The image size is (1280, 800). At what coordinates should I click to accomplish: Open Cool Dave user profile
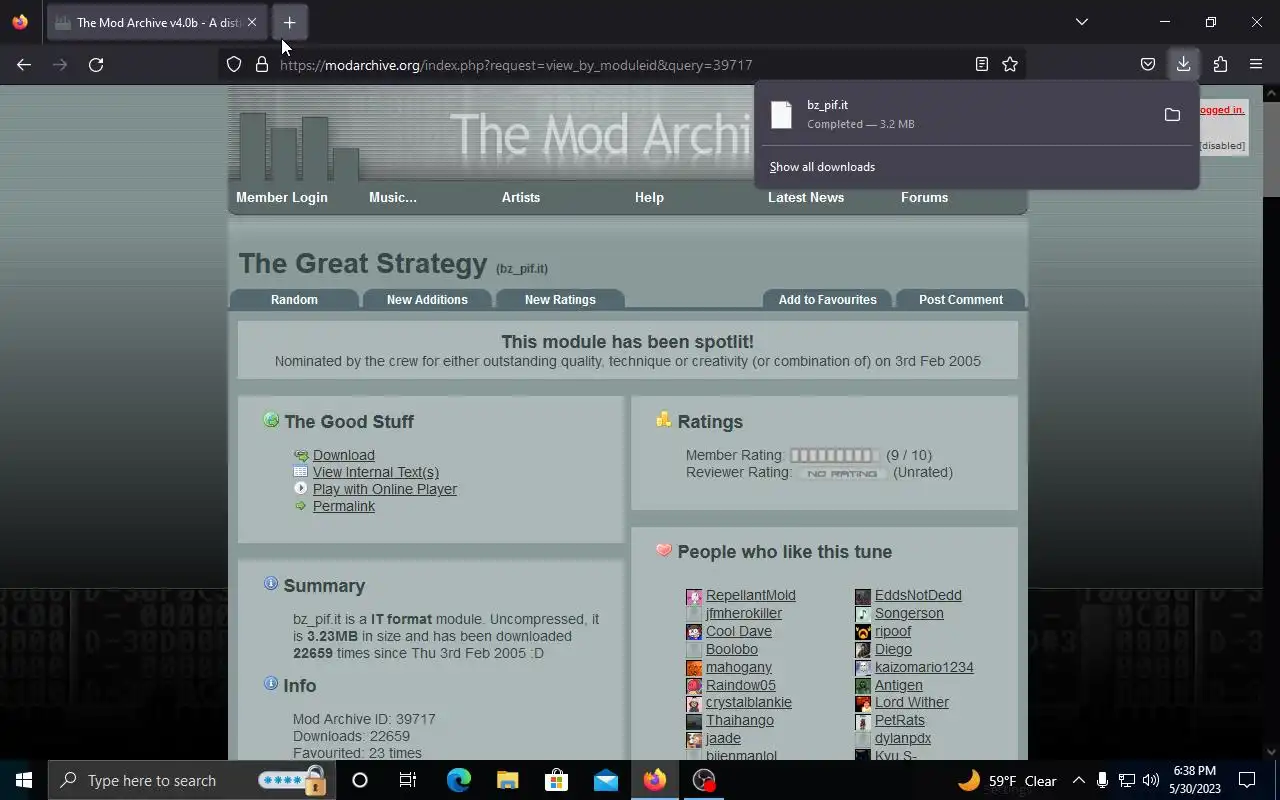pyautogui.click(x=739, y=631)
